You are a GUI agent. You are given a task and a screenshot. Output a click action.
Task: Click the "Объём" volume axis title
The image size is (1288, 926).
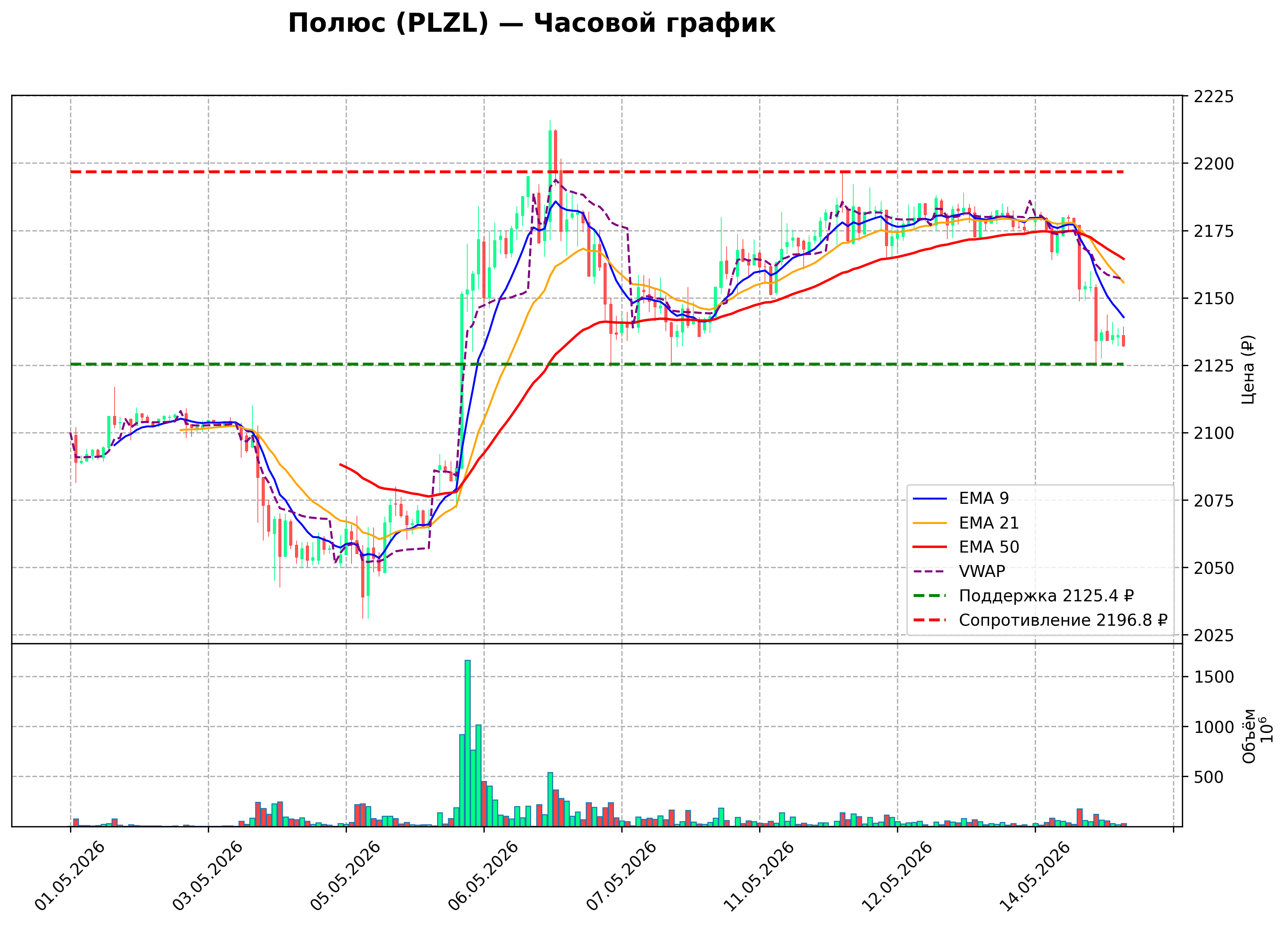[x=1249, y=736]
